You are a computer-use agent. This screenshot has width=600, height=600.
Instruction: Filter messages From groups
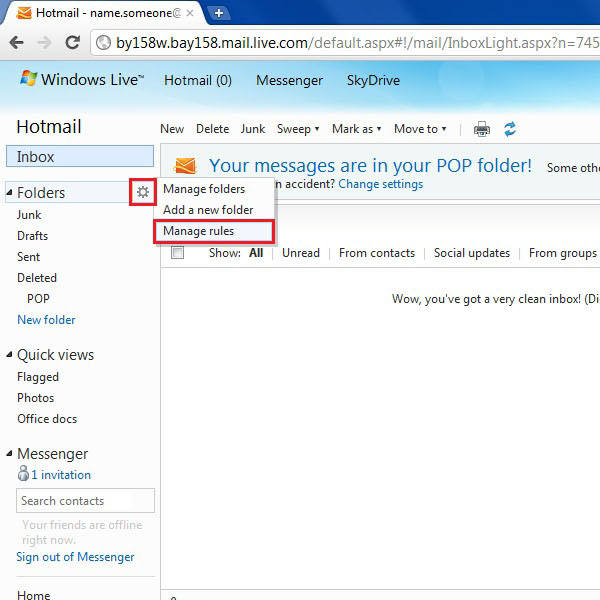coord(563,253)
